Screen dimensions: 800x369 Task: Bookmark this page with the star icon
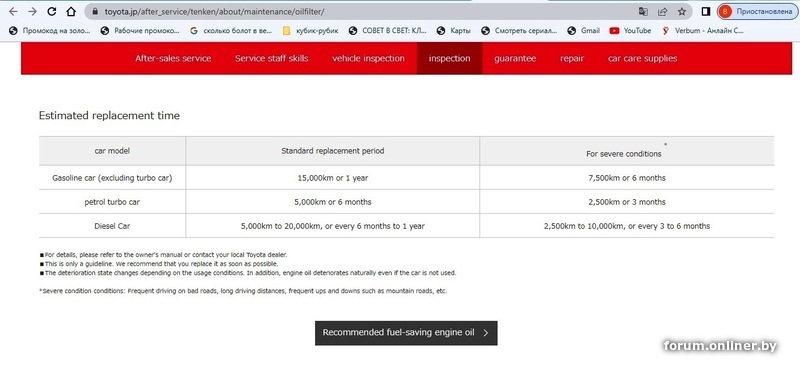point(682,11)
